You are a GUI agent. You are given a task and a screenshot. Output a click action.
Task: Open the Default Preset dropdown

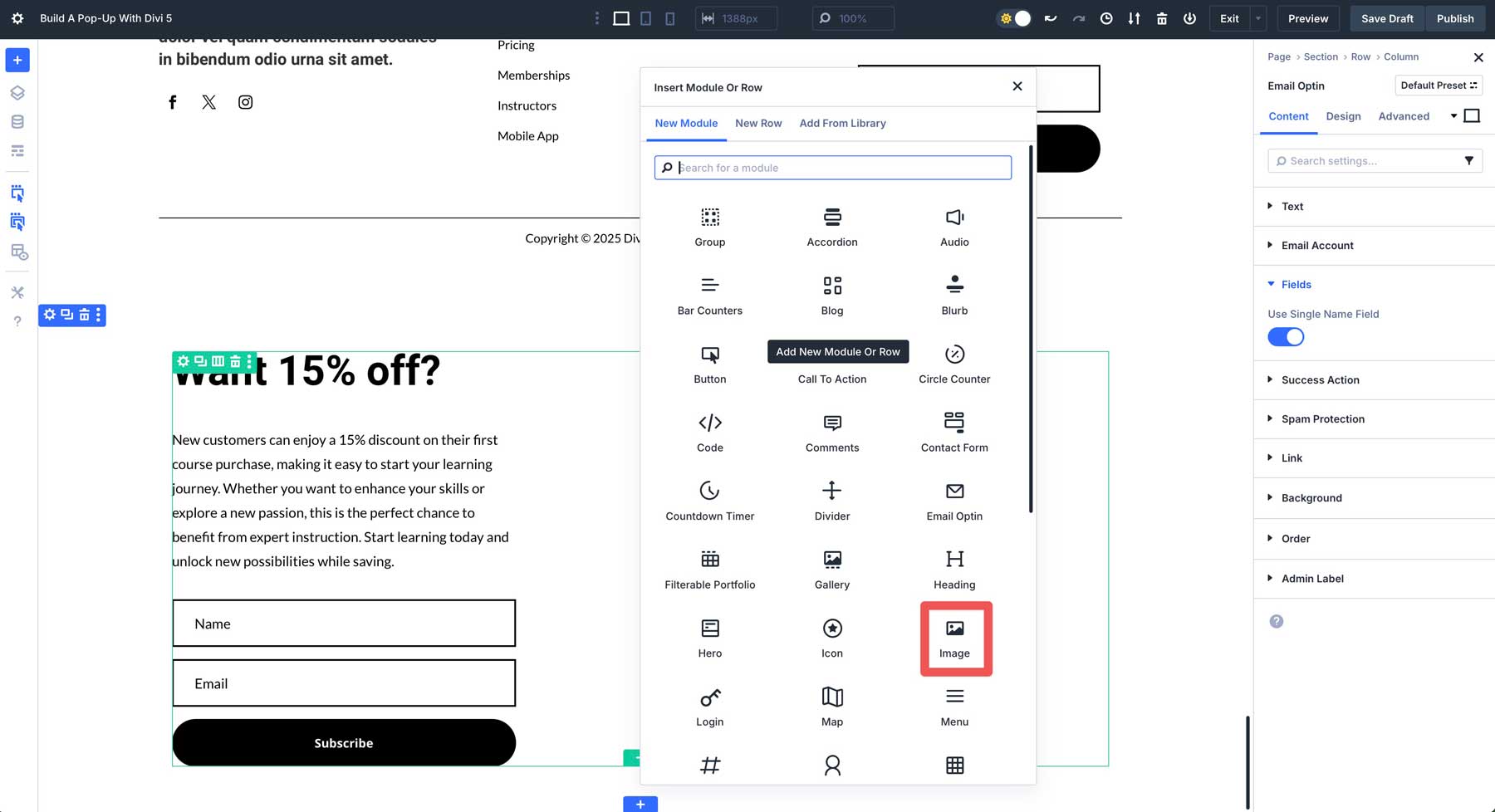point(1439,85)
